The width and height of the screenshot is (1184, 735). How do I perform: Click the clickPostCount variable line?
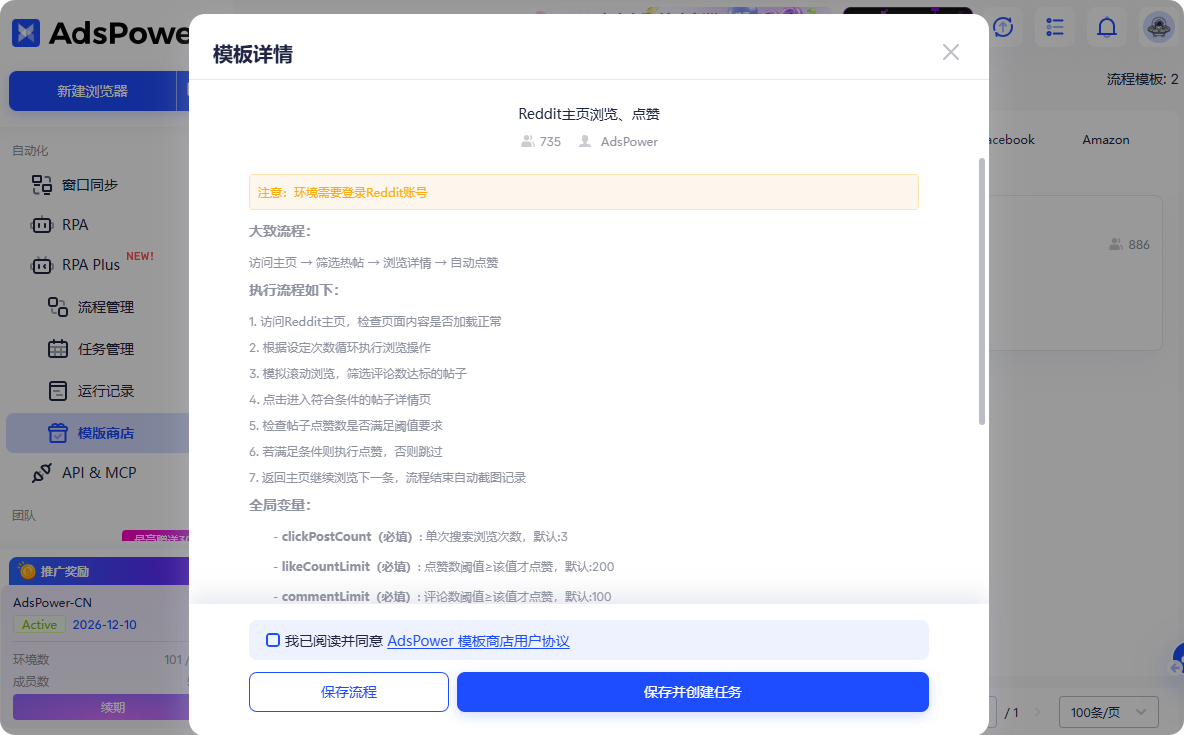pyautogui.click(x=421, y=536)
